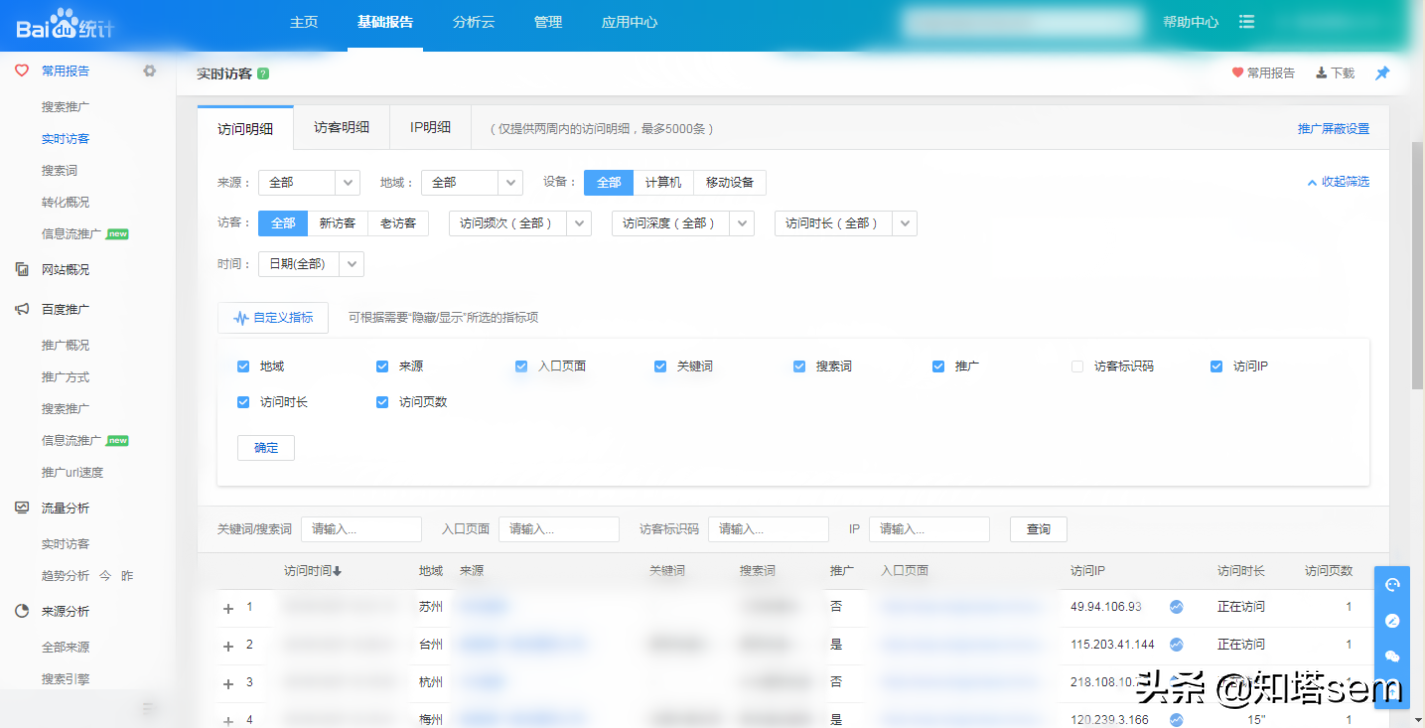Click the 下载 button
The image size is (1425, 728).
[x=1335, y=73]
